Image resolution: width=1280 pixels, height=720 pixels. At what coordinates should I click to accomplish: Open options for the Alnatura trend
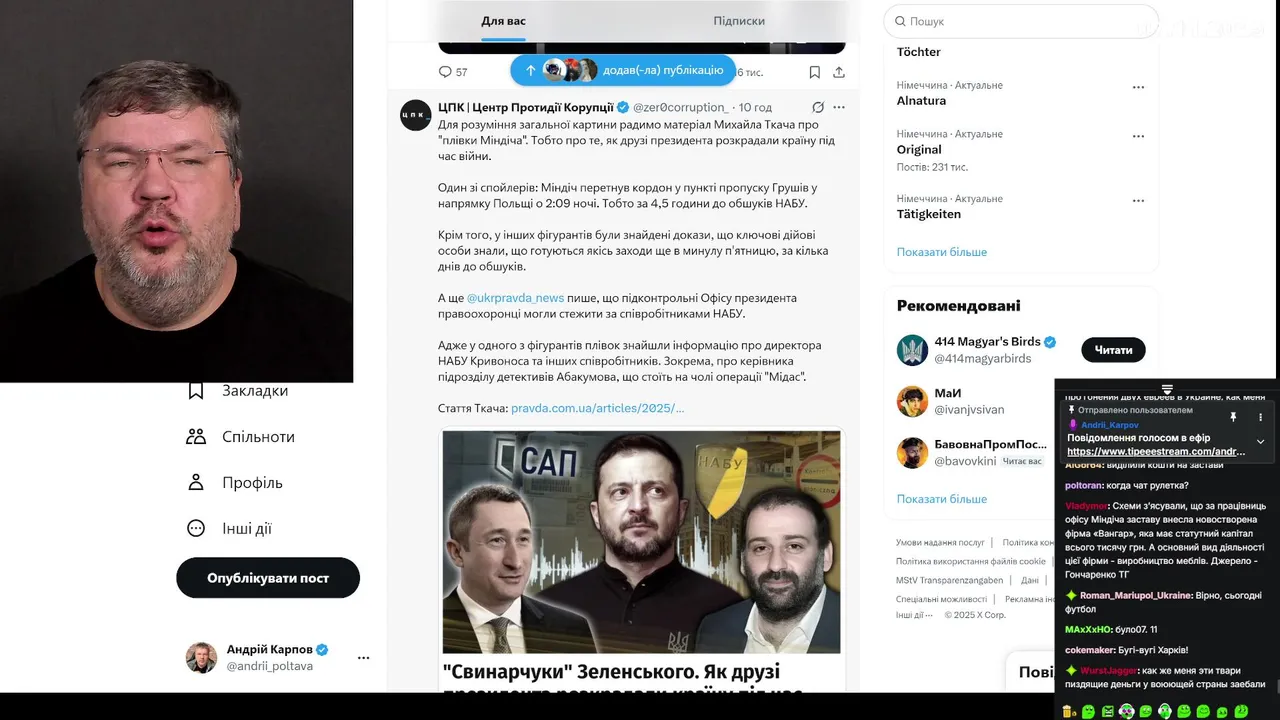click(x=1138, y=87)
